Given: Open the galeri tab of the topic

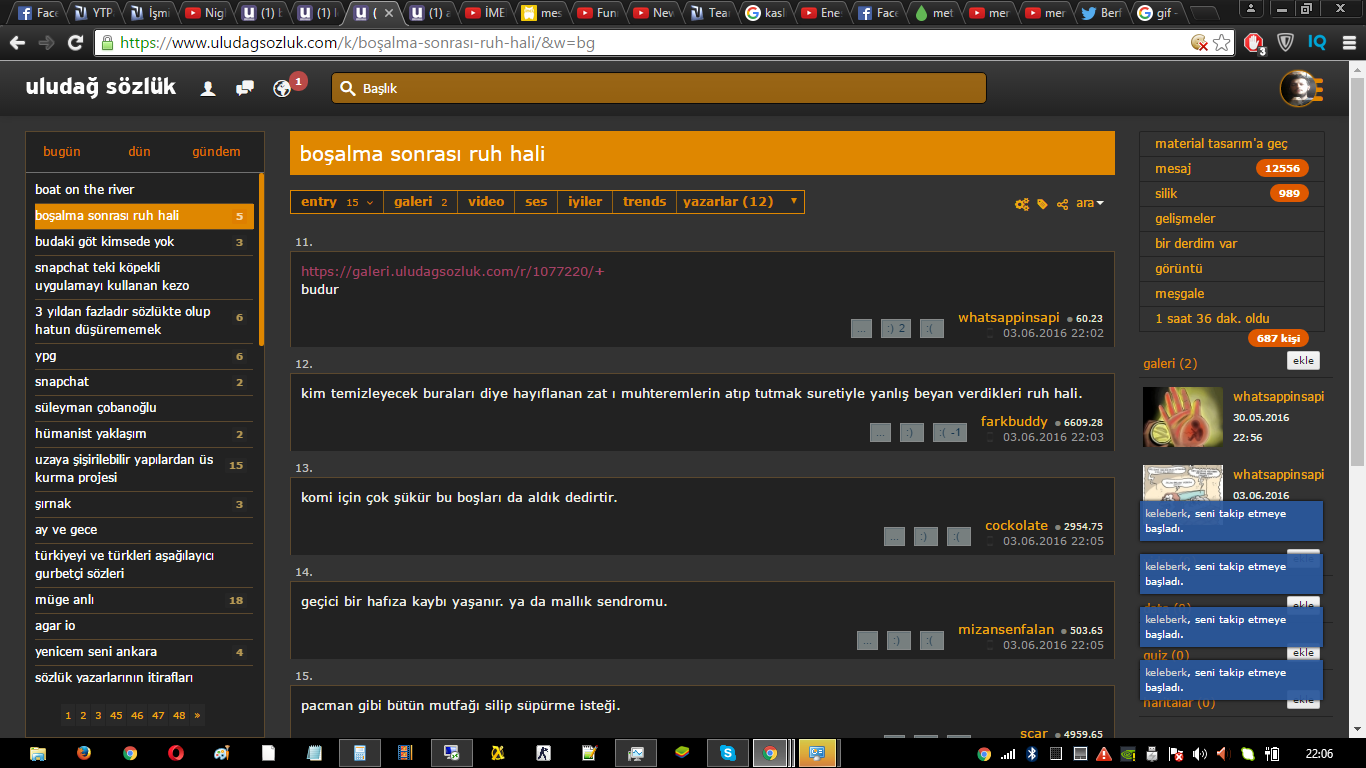Looking at the screenshot, I should pos(420,202).
